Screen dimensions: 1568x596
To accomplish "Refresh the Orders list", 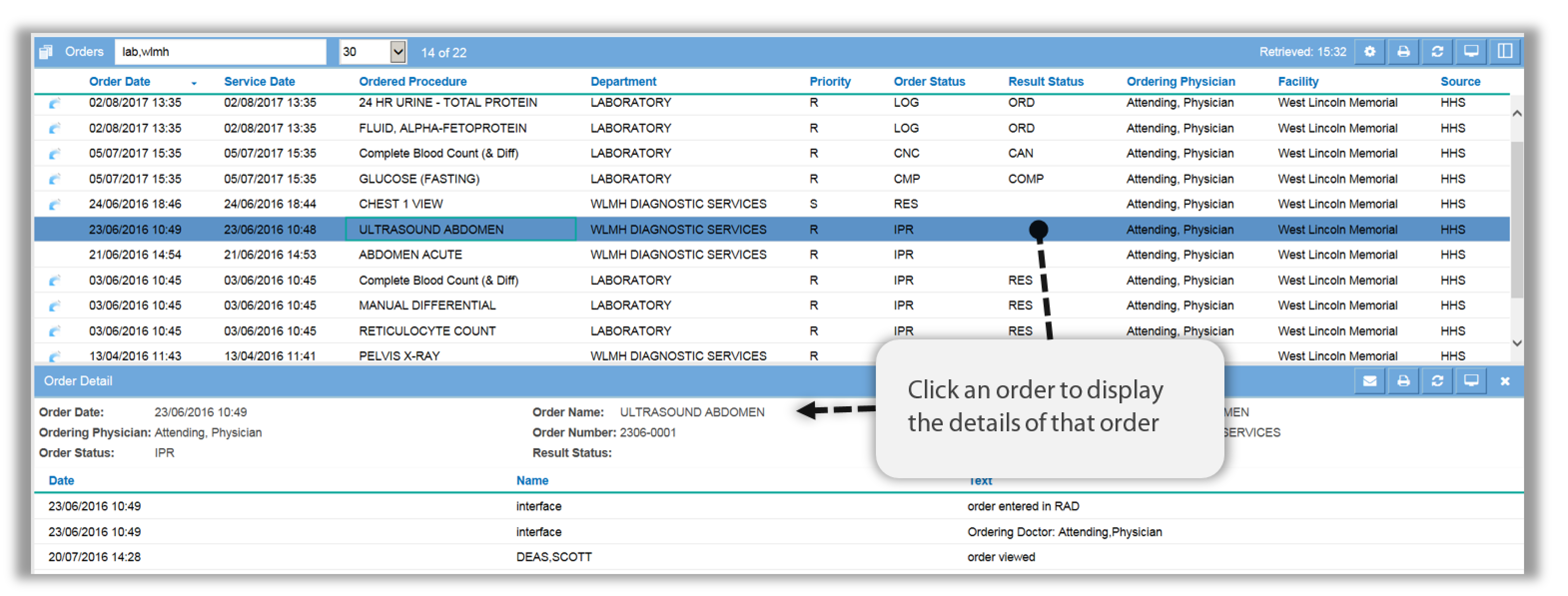I will point(1437,52).
